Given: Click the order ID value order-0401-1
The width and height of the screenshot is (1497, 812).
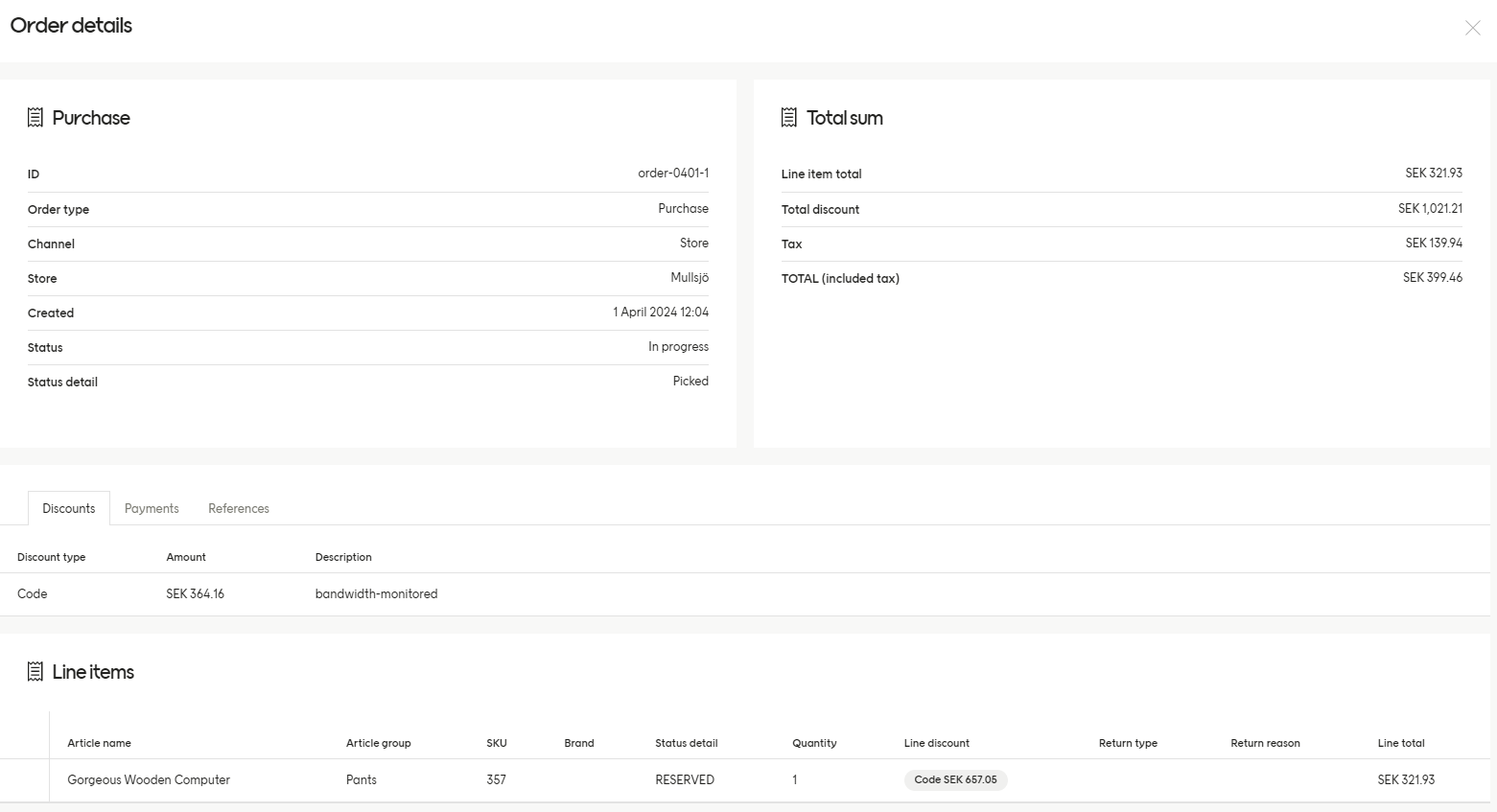Looking at the screenshot, I should pyautogui.click(x=673, y=174).
